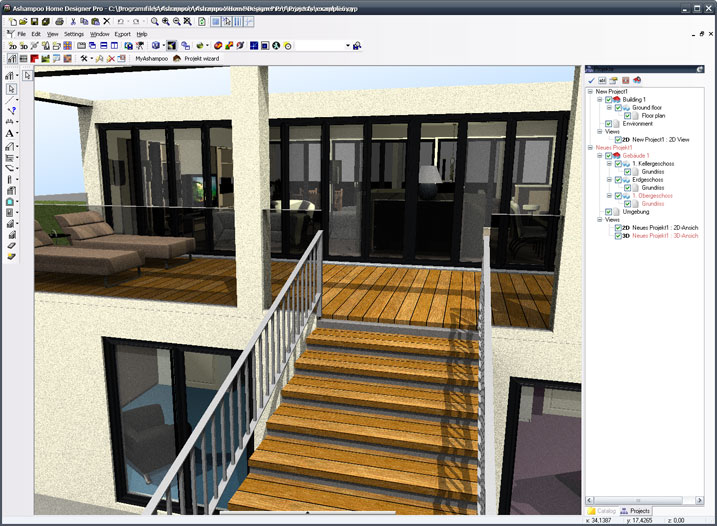The height and width of the screenshot is (526, 717).
Task: Select Neues Projekt1 : 2D-Ansicht view item
Action: [663, 227]
